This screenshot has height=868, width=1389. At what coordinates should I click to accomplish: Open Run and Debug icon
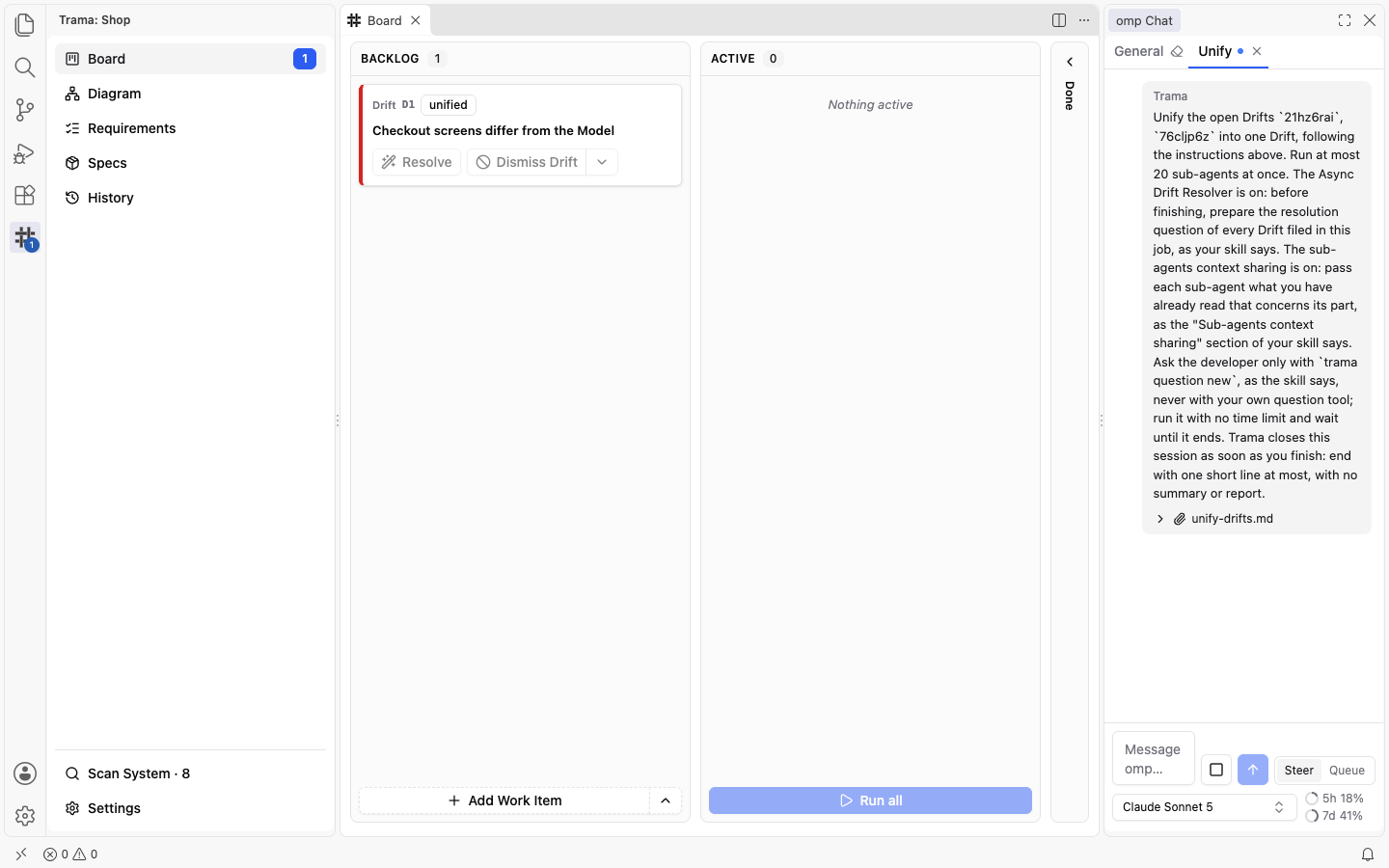pyautogui.click(x=25, y=152)
